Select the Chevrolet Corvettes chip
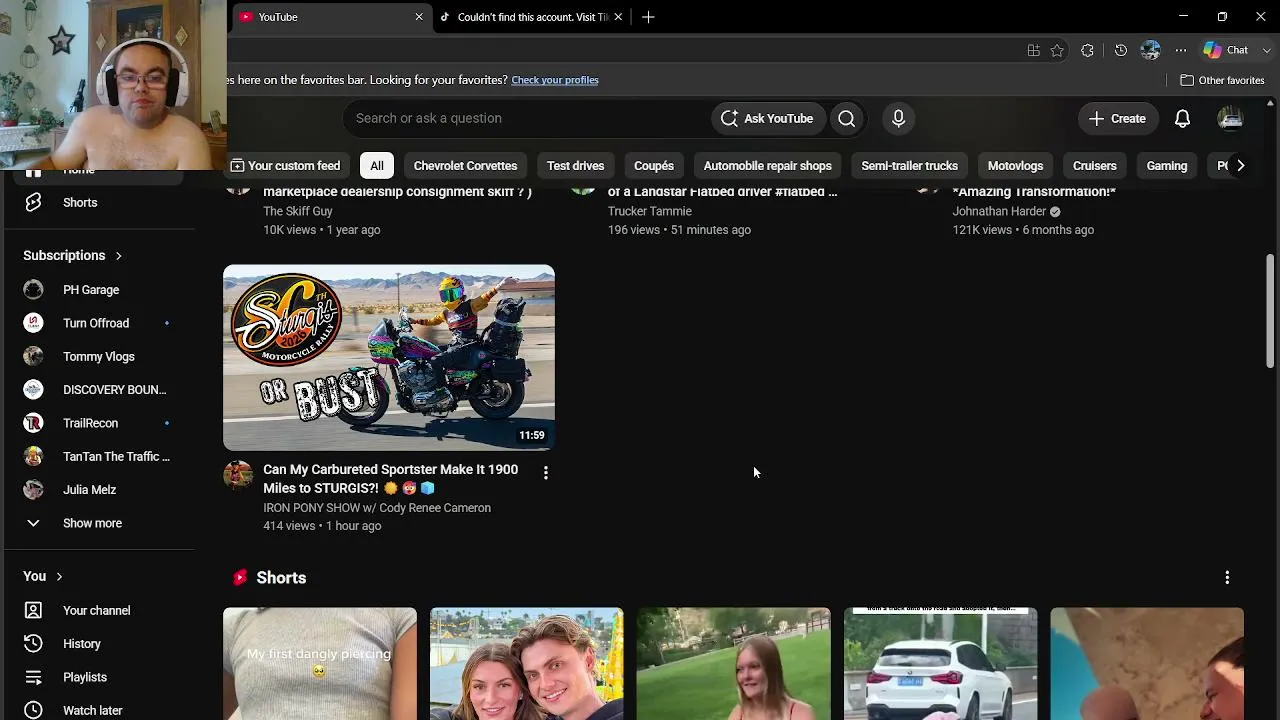 point(465,166)
